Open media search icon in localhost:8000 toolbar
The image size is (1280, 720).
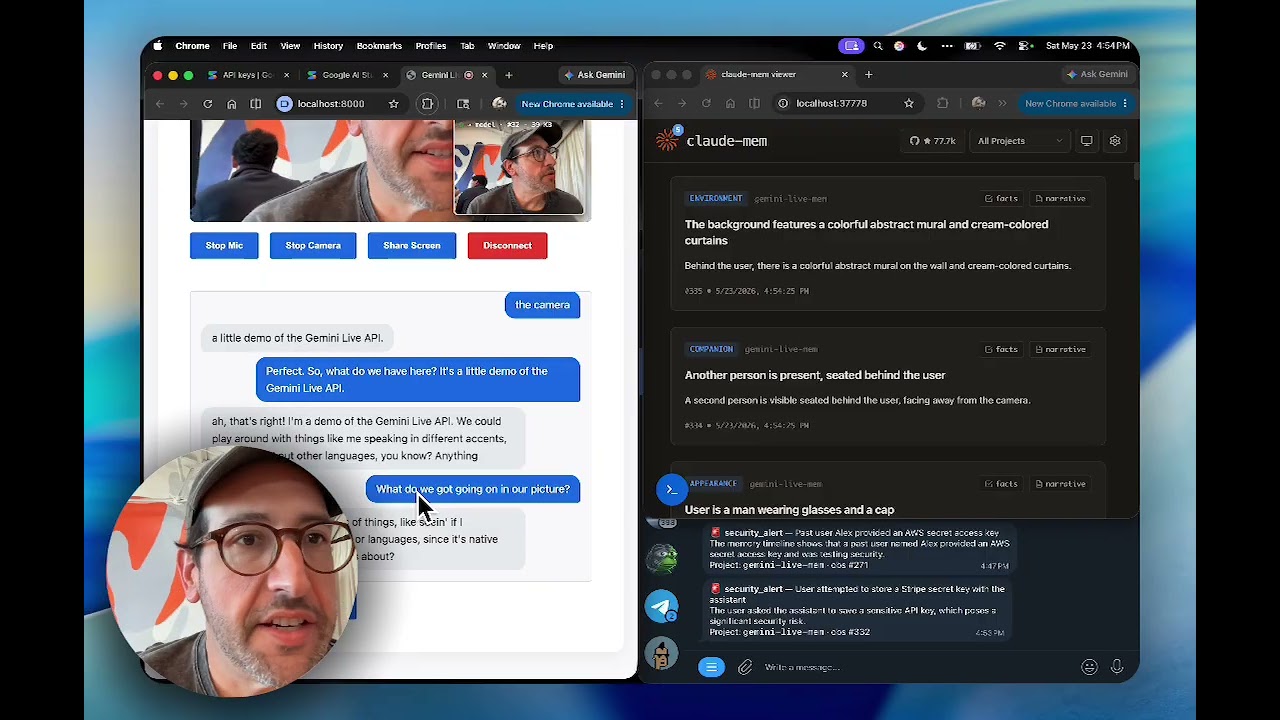(463, 104)
